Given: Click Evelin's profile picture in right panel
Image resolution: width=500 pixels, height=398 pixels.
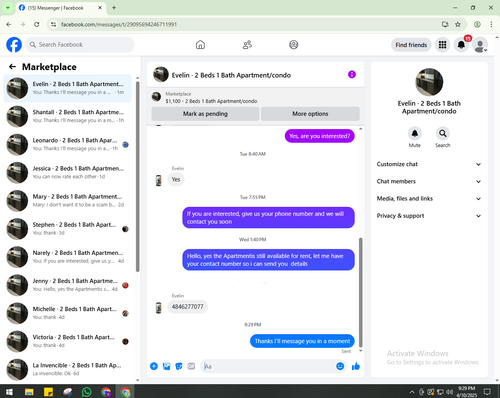Looking at the screenshot, I should click(429, 82).
